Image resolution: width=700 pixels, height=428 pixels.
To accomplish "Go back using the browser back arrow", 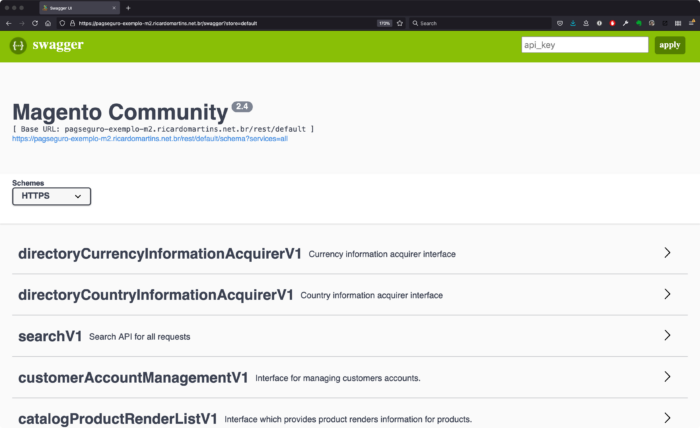I will pos(8,23).
